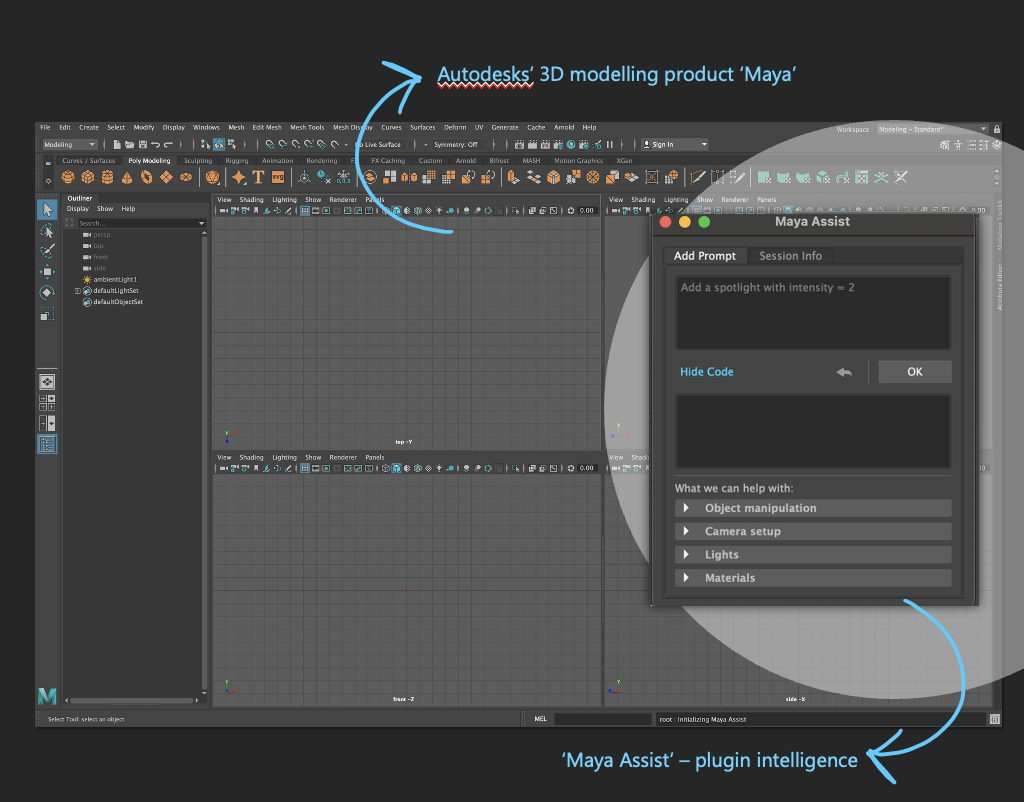This screenshot has height=802, width=1024.
Task: Click the Hide Code link
Action: click(707, 372)
